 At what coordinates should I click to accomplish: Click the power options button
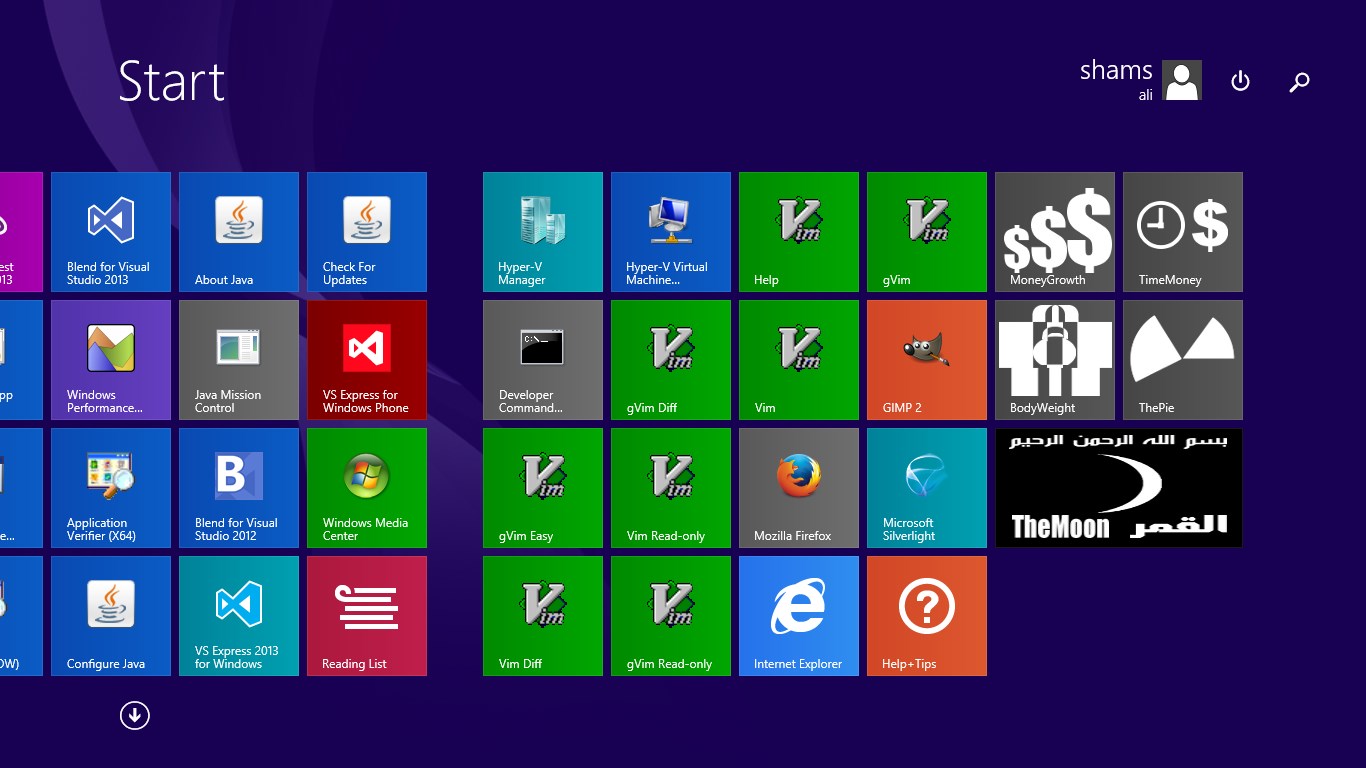(x=1240, y=81)
